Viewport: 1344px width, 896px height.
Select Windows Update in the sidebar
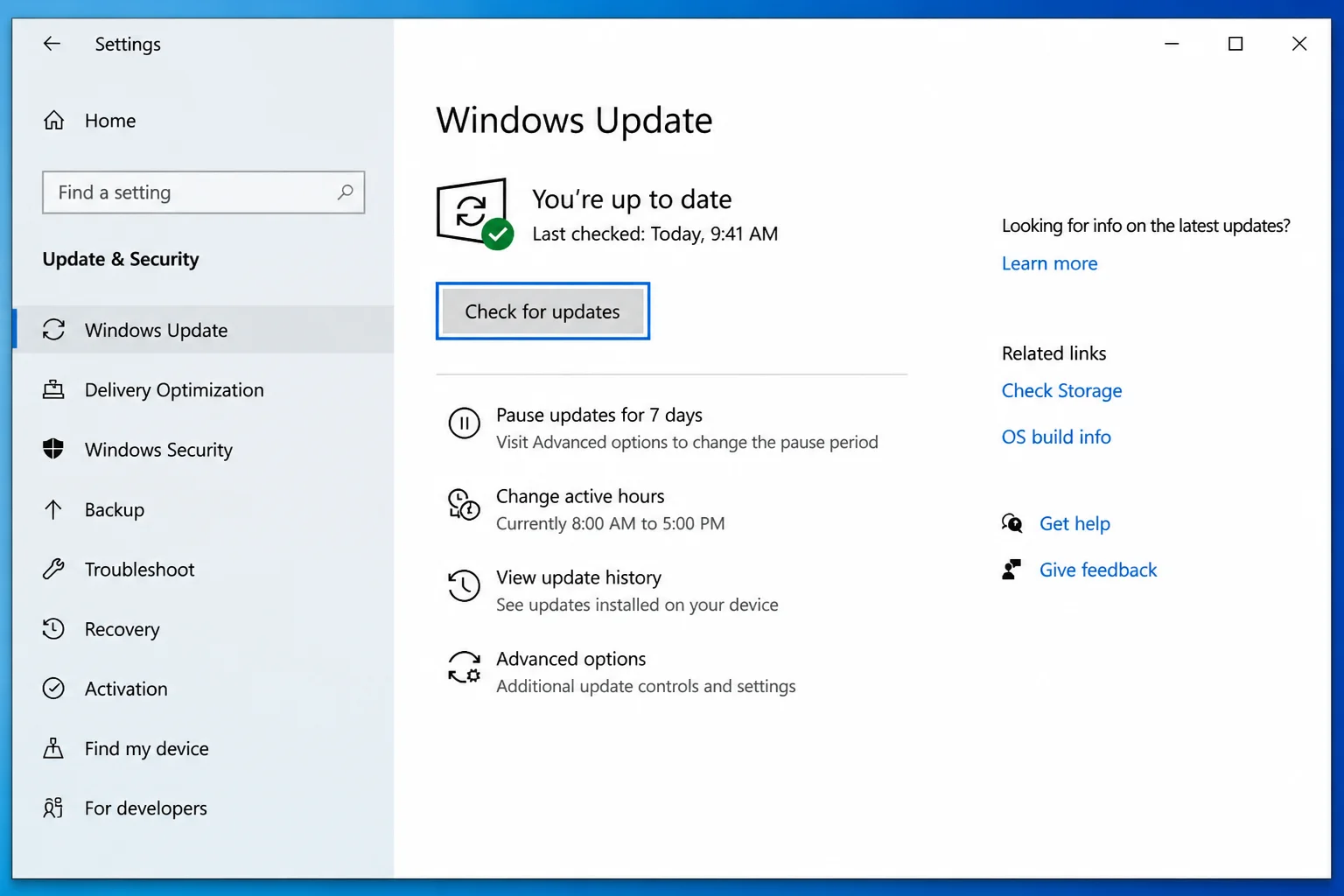coord(204,330)
